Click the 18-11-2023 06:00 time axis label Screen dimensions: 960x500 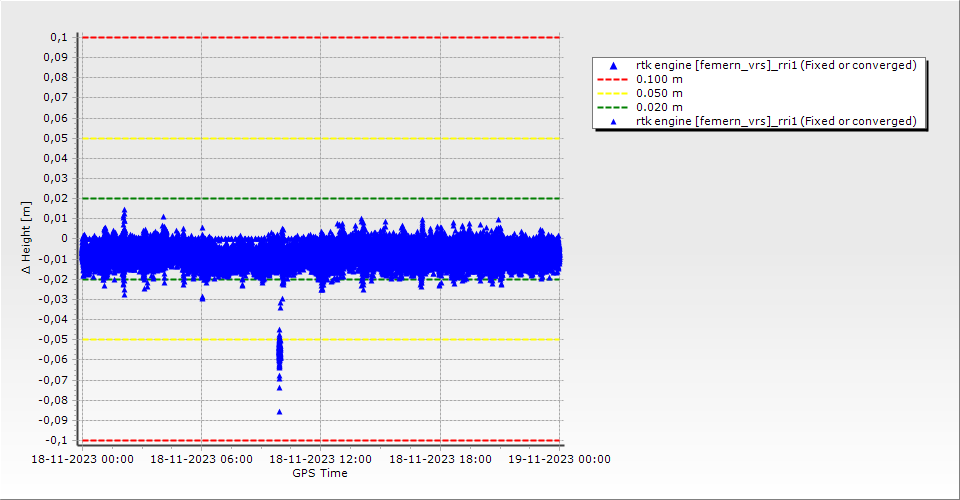[x=201, y=460]
